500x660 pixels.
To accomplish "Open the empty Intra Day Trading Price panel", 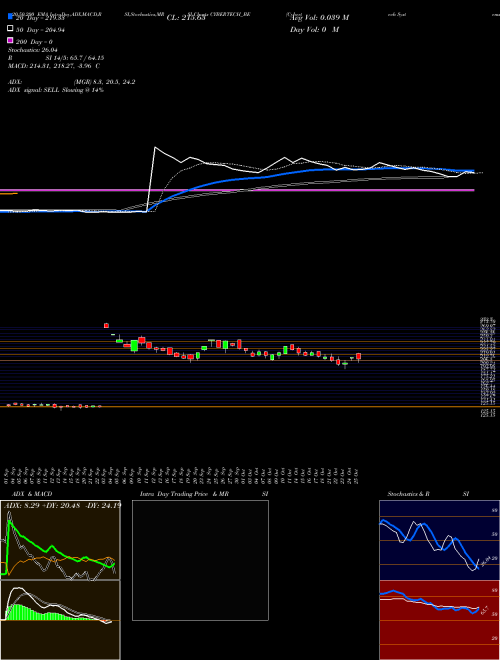I will coord(200,560).
